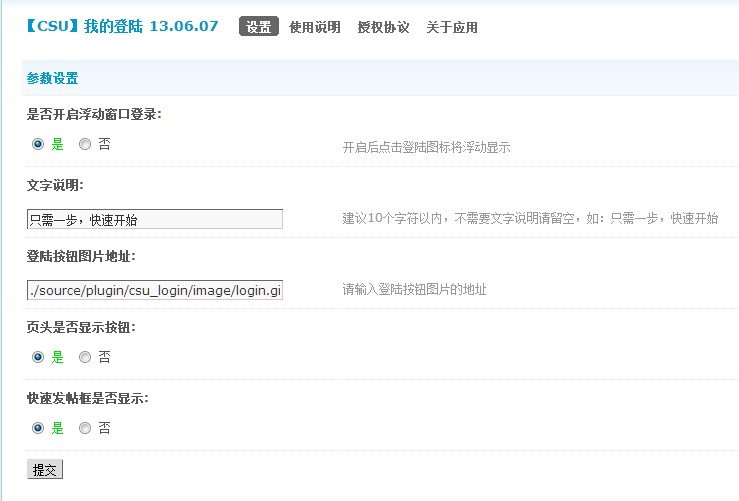Click the 参数设置 section heading
The height and width of the screenshot is (501, 739).
point(52,78)
